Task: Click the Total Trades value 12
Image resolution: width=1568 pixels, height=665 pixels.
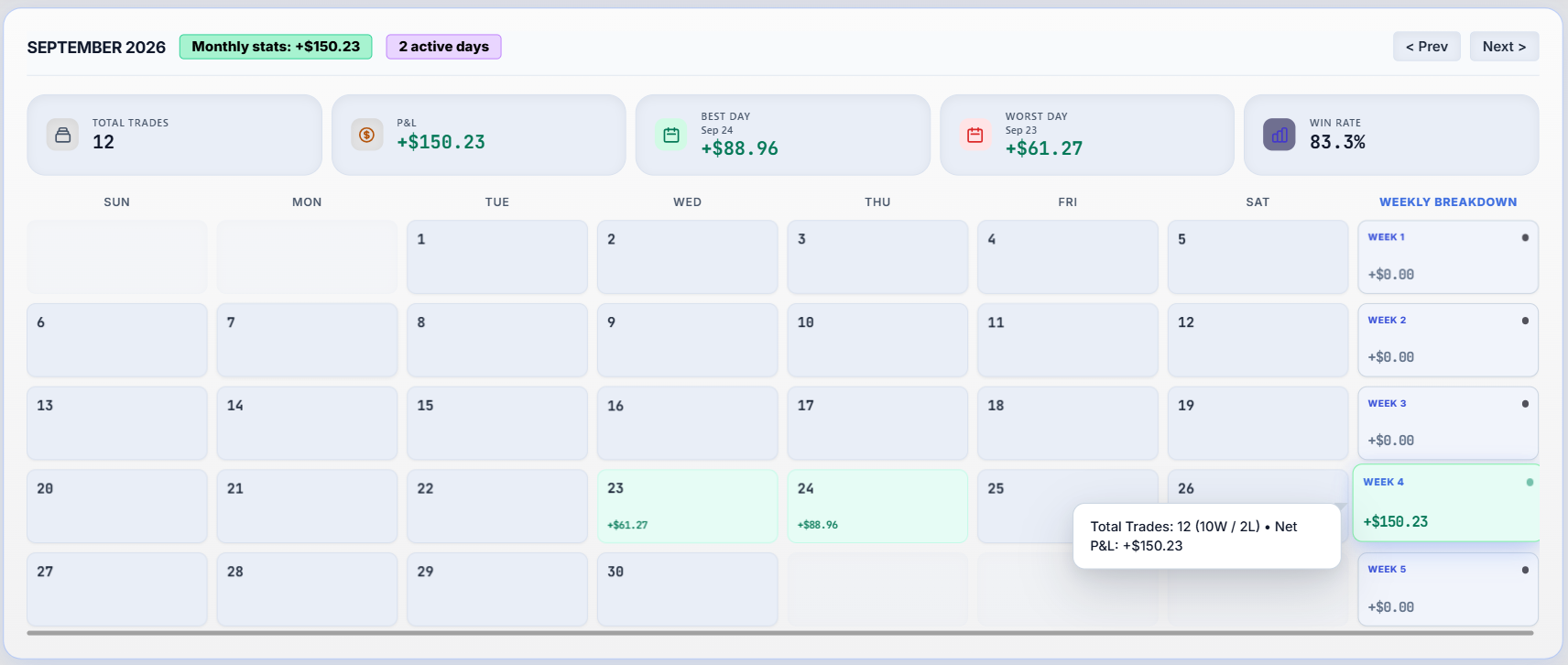Action: coord(103,142)
